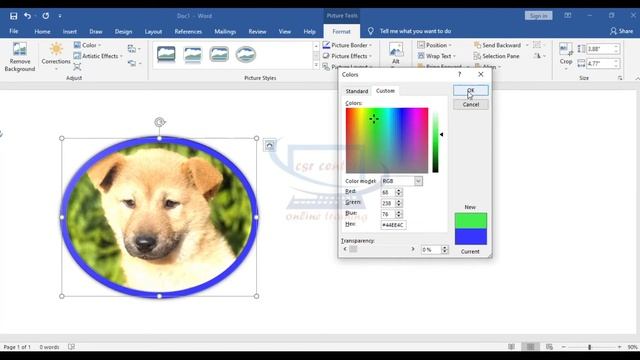The height and width of the screenshot is (360, 640).
Task: Collapse the ribbon
Action: [637, 78]
